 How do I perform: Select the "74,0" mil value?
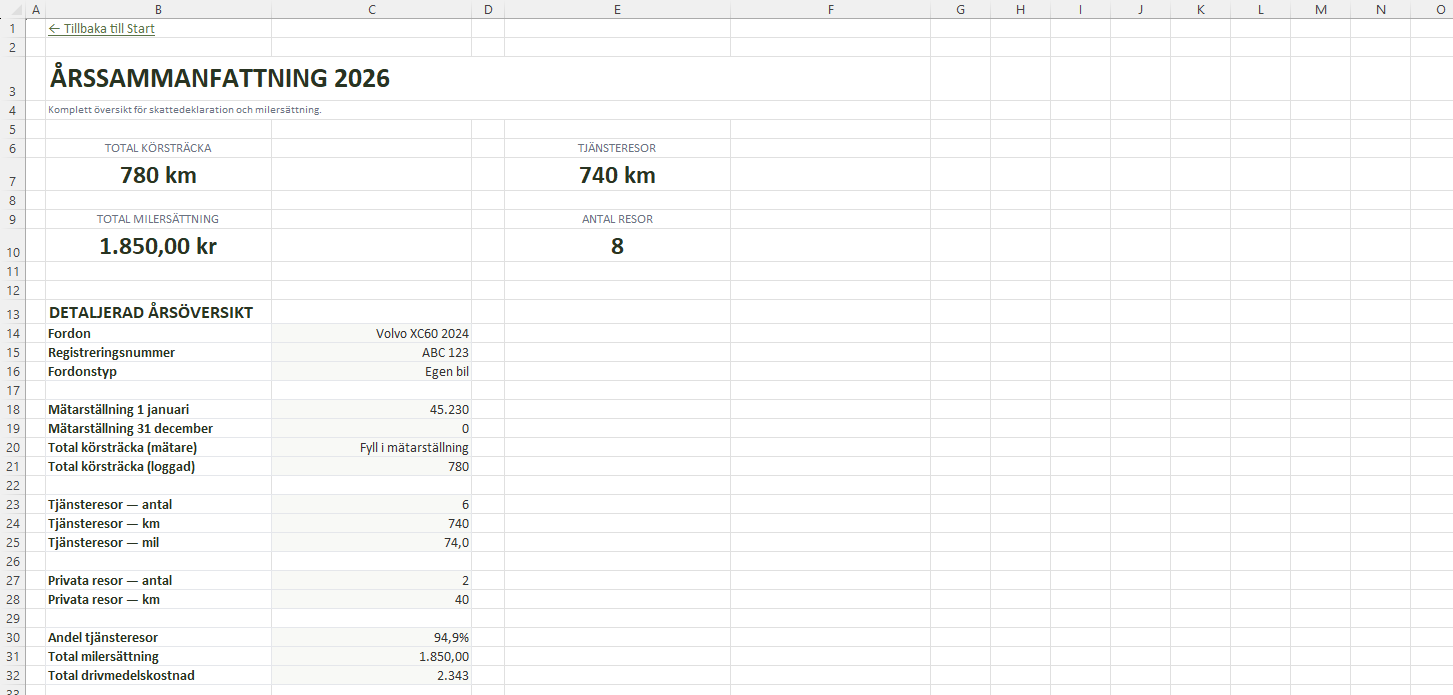(371, 543)
